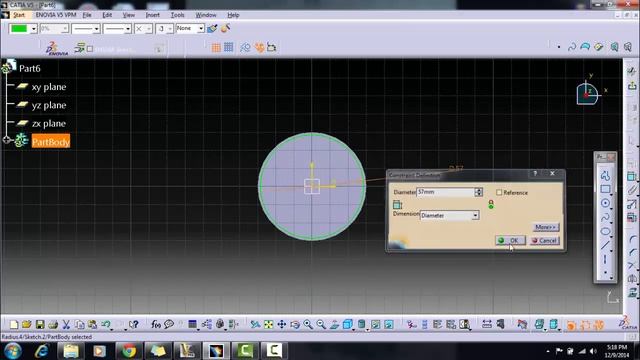Select the Axis sketch tool
Screen dimensions: 640x360
point(605,259)
